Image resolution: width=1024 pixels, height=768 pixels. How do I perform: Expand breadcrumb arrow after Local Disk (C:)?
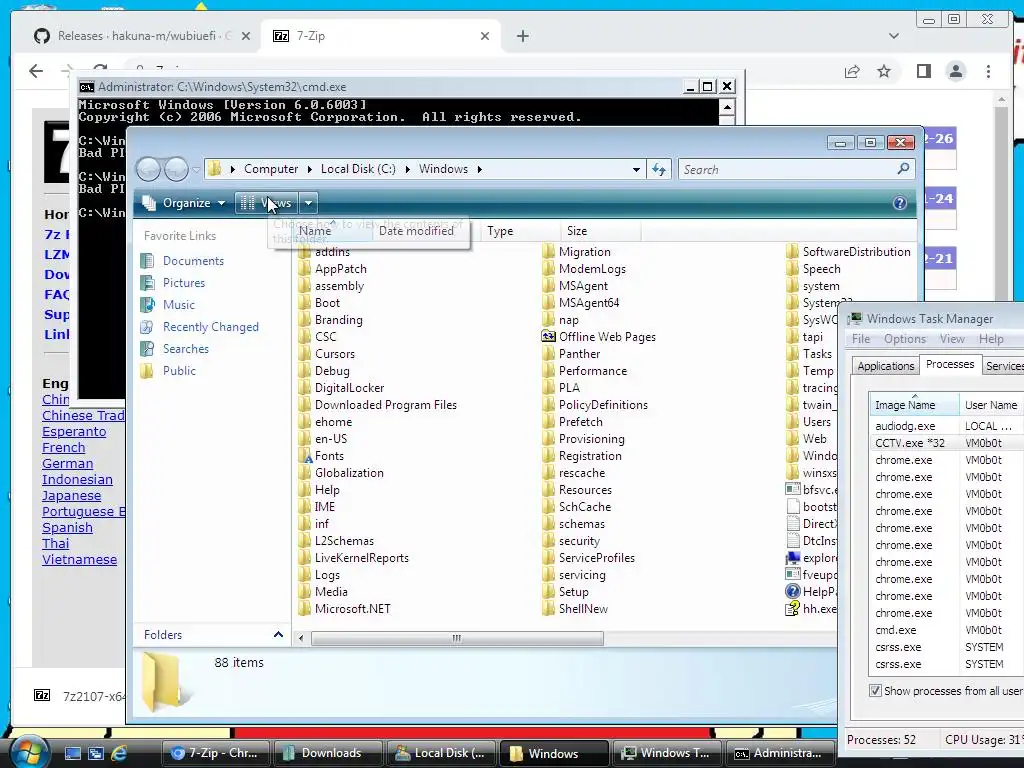(x=408, y=169)
